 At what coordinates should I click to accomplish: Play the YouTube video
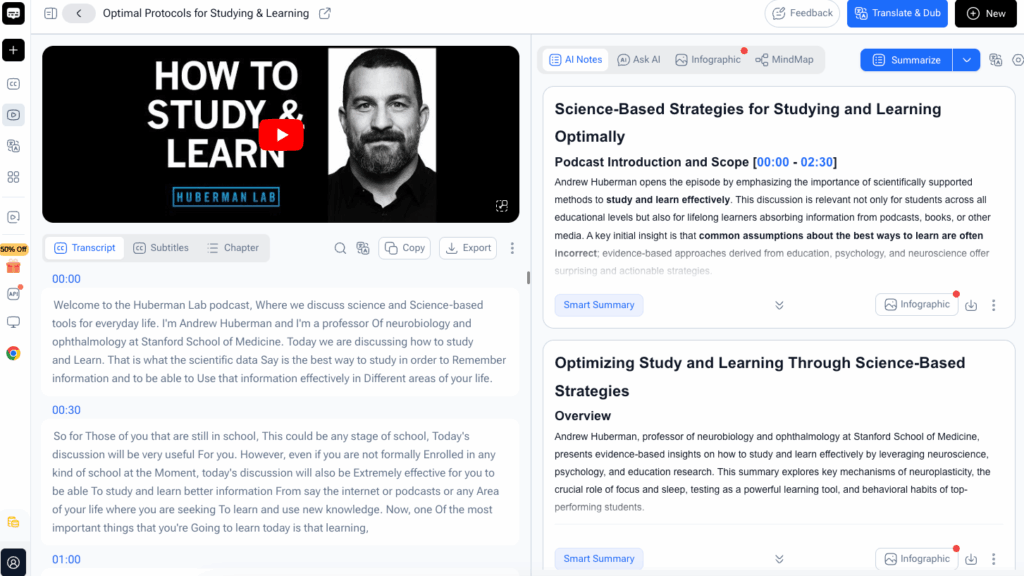pyautogui.click(x=281, y=135)
